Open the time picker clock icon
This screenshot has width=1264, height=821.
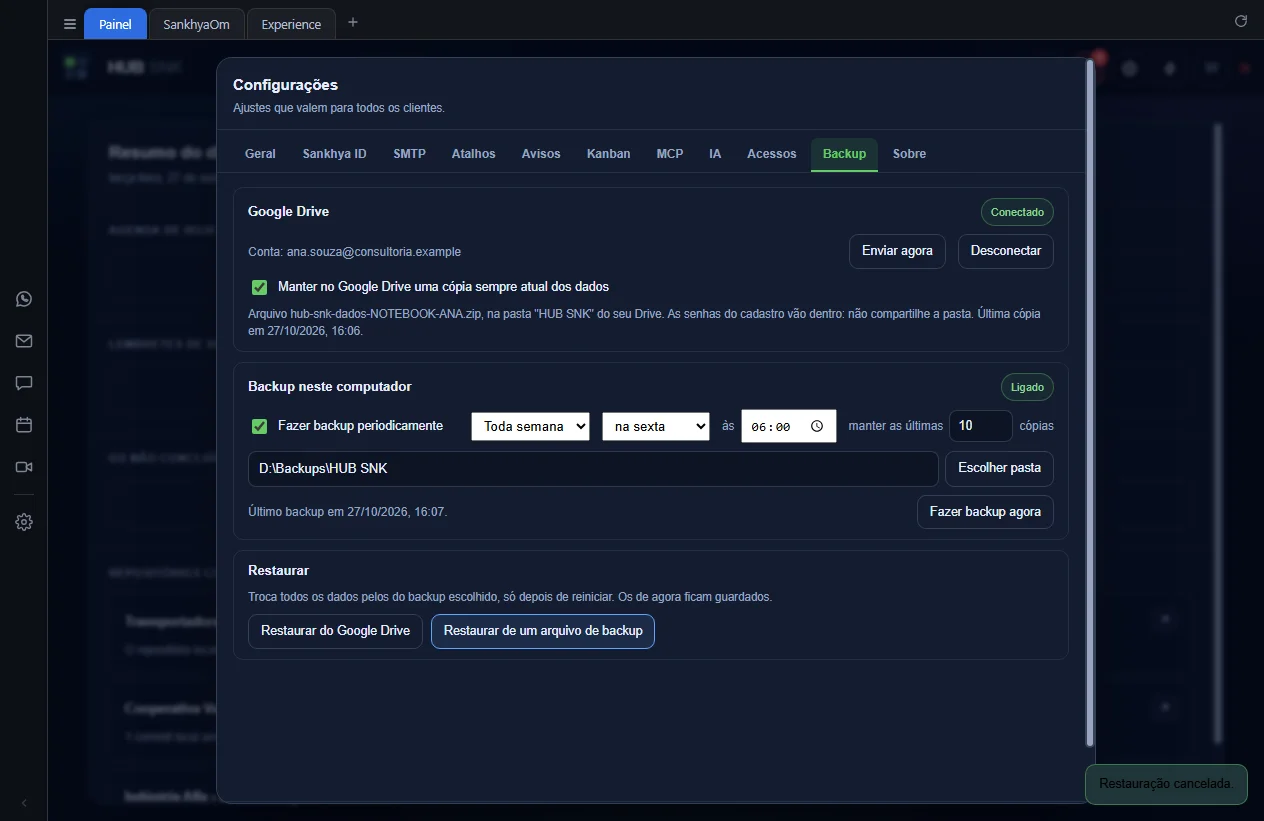[x=817, y=426]
